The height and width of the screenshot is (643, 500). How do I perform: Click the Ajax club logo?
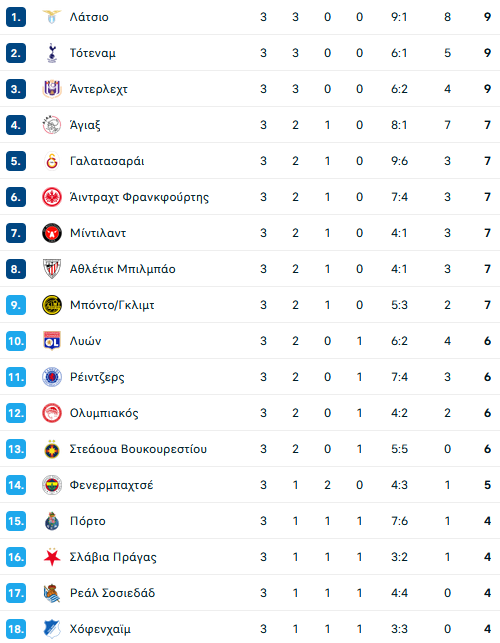pos(52,125)
